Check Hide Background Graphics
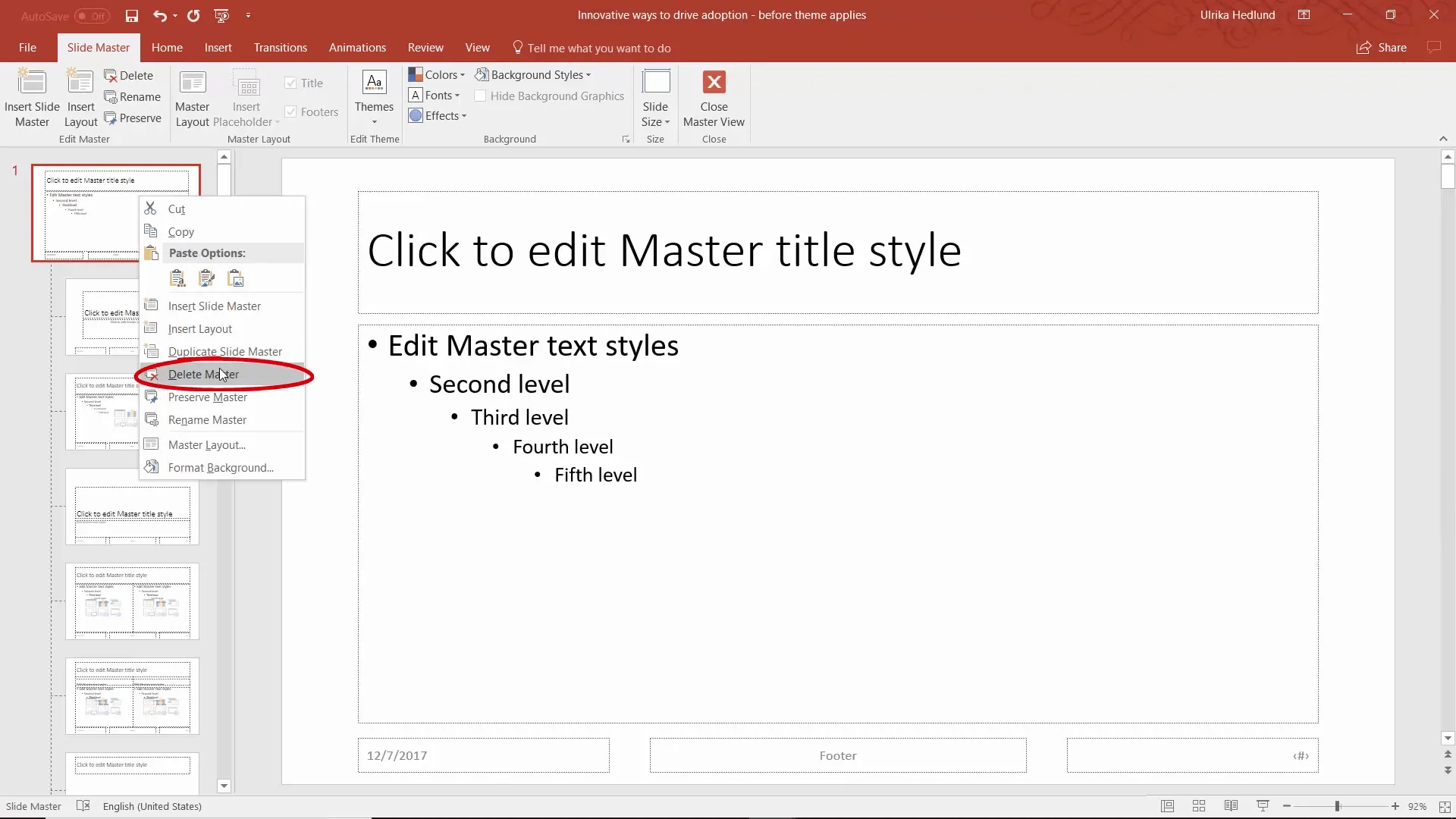1456x819 pixels. 480,96
